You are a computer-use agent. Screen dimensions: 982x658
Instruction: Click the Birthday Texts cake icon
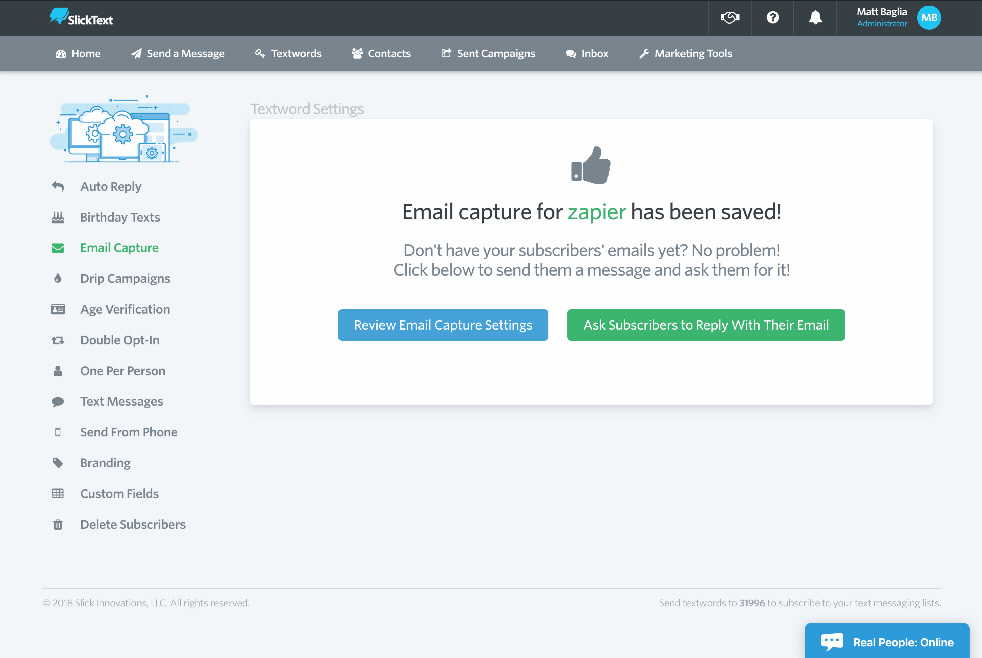coord(58,217)
